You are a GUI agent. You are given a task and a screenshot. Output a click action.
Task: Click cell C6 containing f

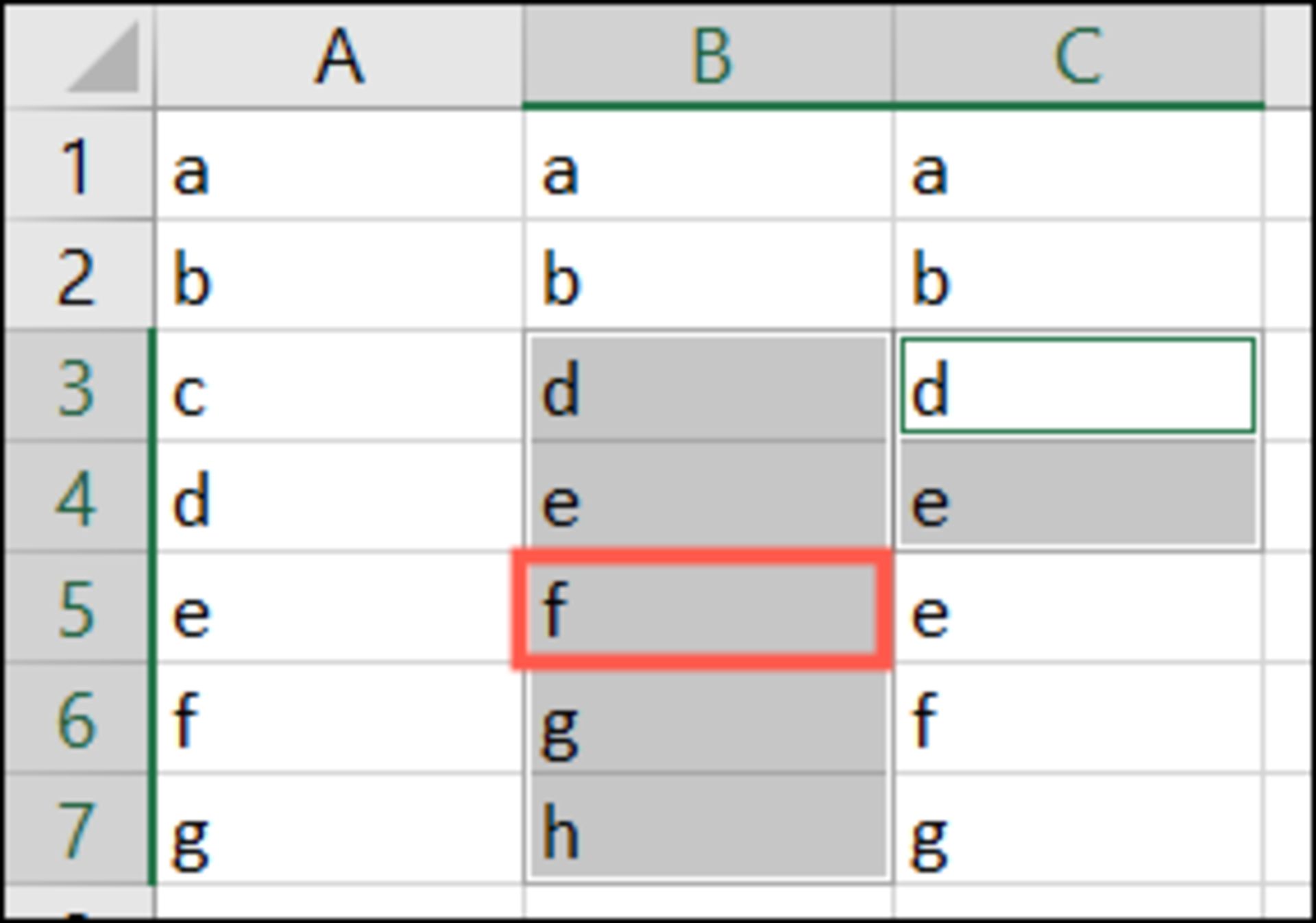1079,719
